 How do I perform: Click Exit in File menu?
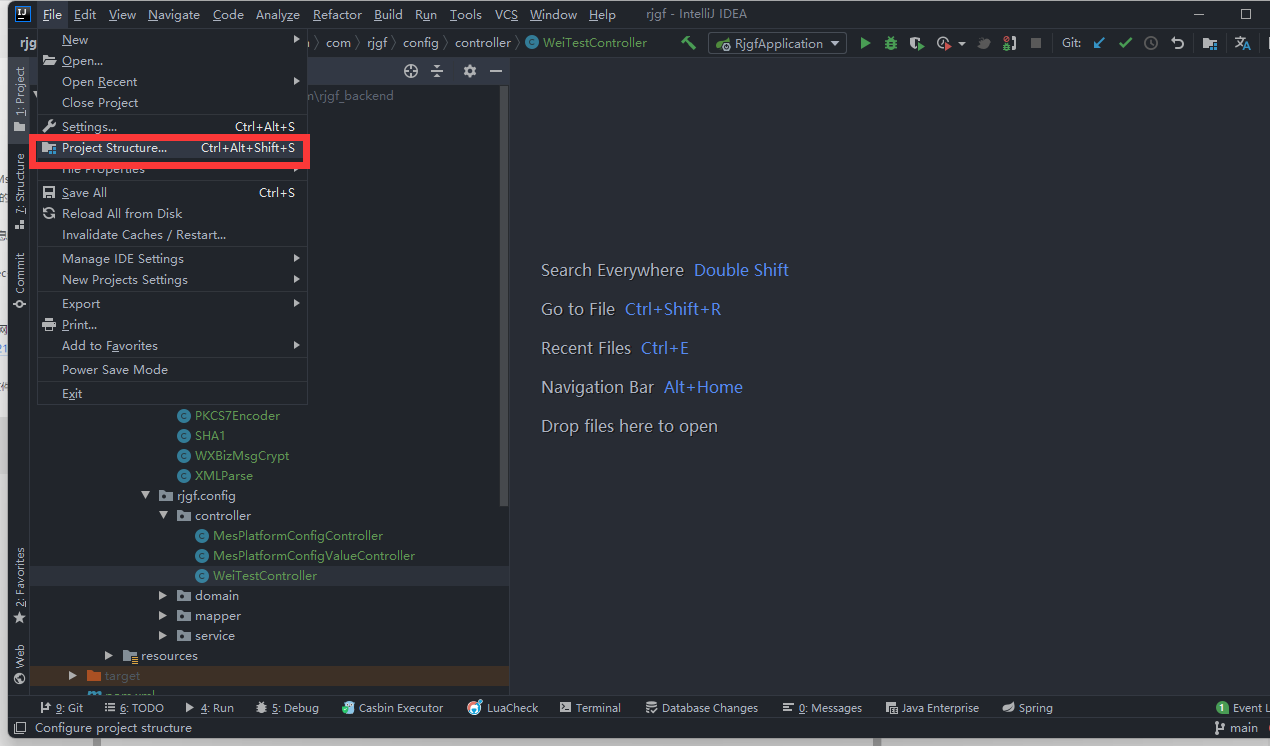(172, 394)
